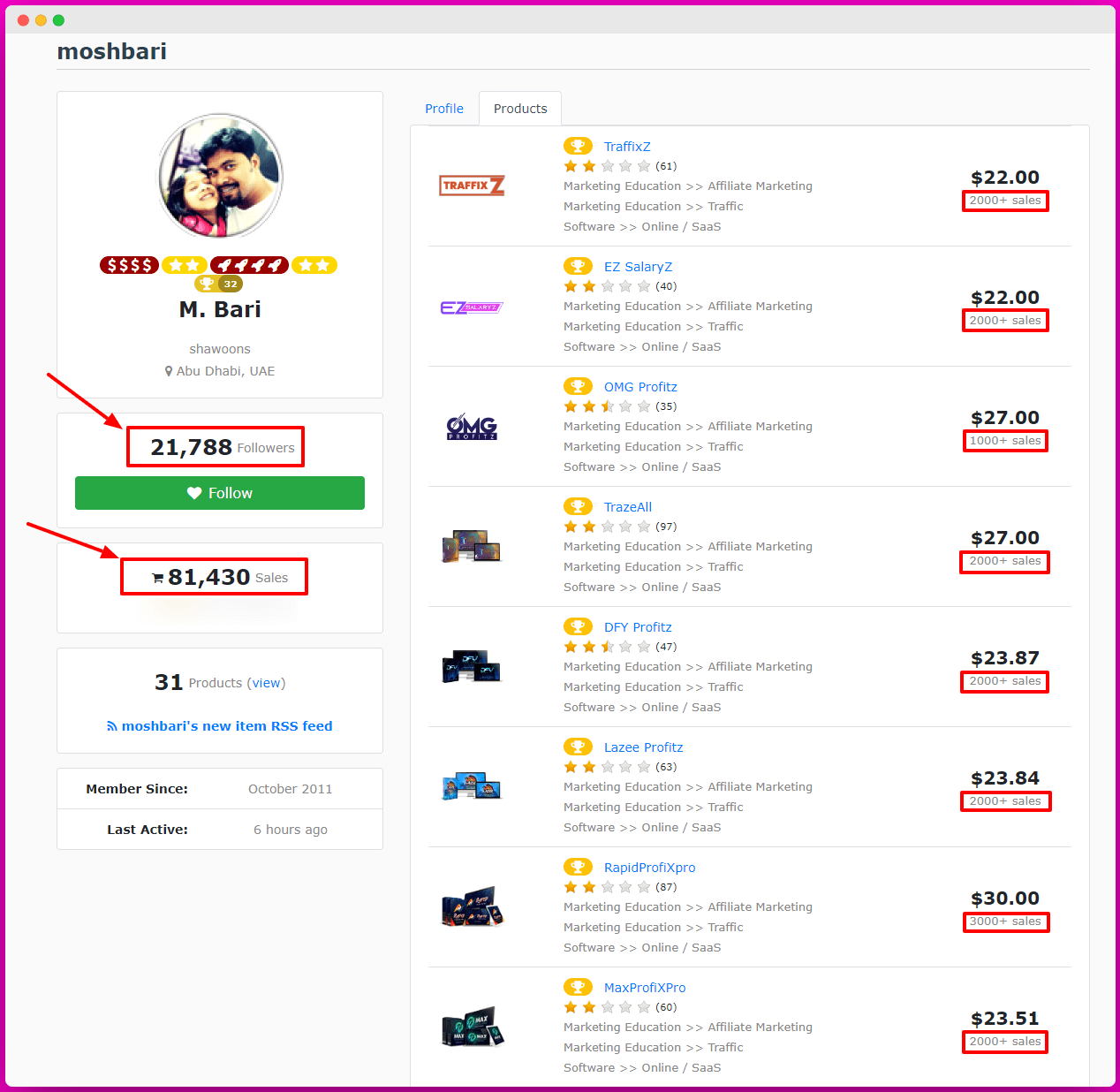Viewport: 1120px width, 1092px height.
Task: Click the TraffixZ star rating
Action: click(607, 166)
